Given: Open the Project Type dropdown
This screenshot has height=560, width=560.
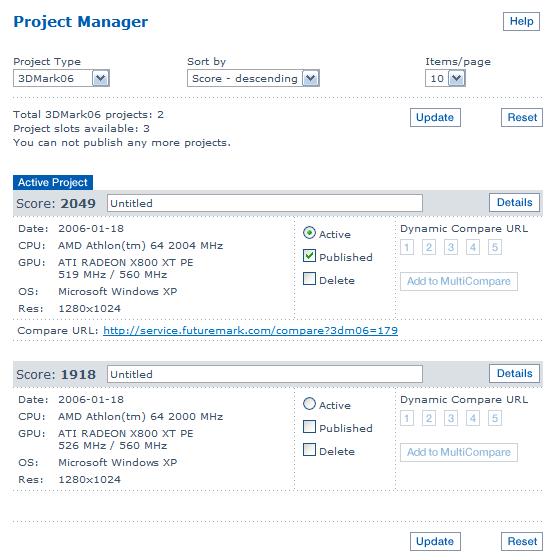Looking at the screenshot, I should coord(61,78).
